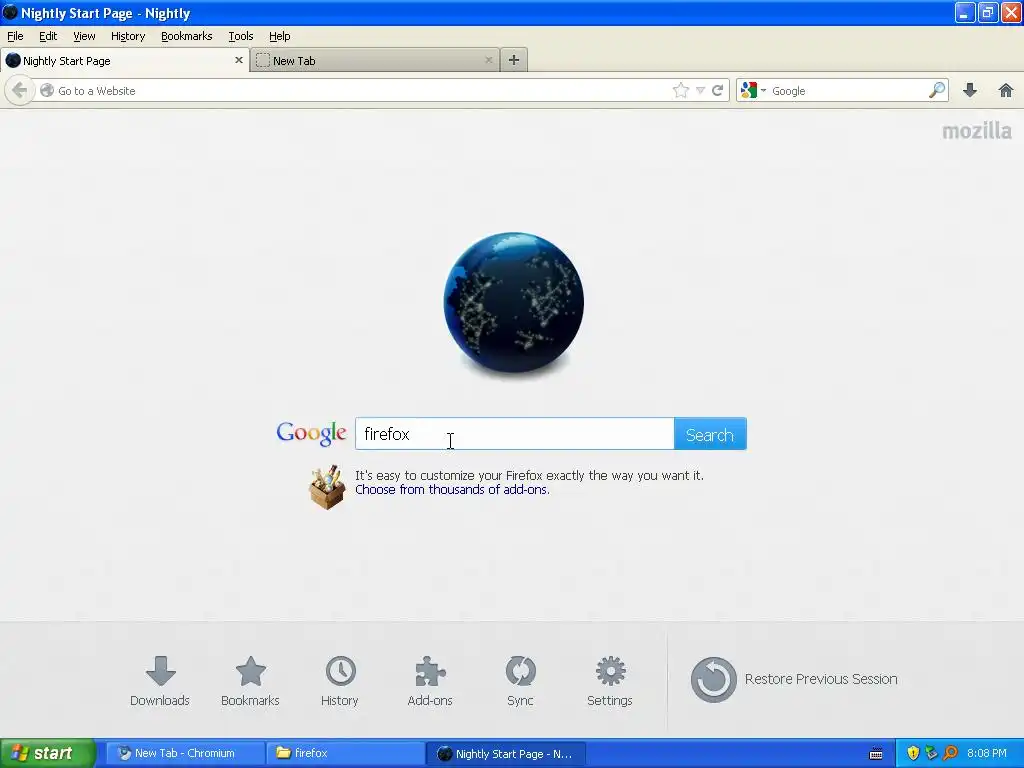Image resolution: width=1024 pixels, height=768 pixels.
Task: Click the network connection tray icon
Action: (932, 753)
